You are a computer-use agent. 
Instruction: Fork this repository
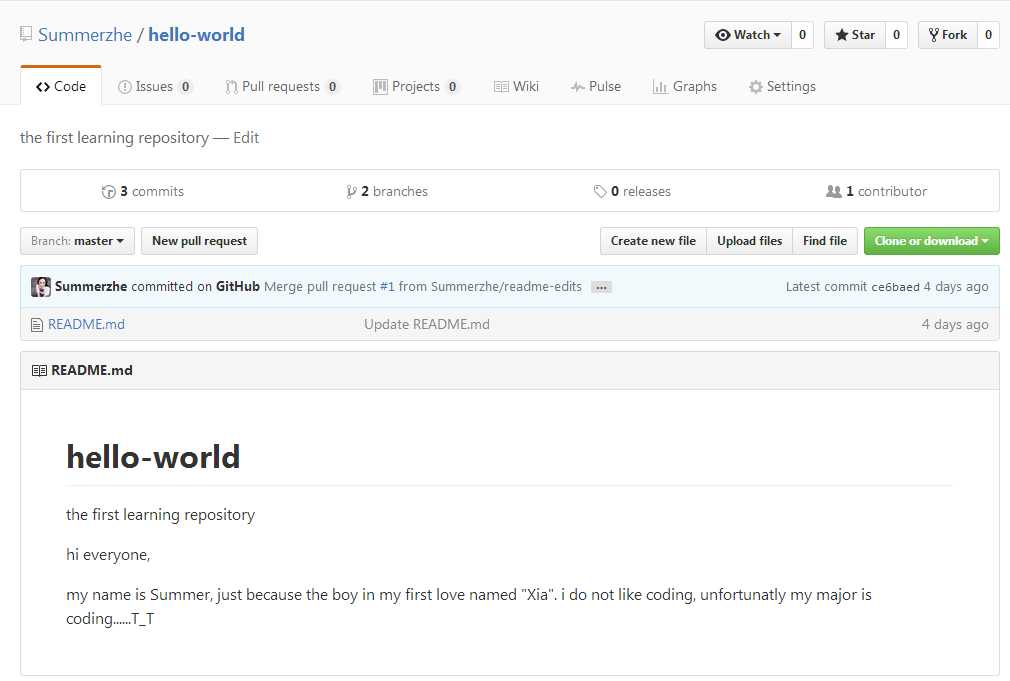948,35
